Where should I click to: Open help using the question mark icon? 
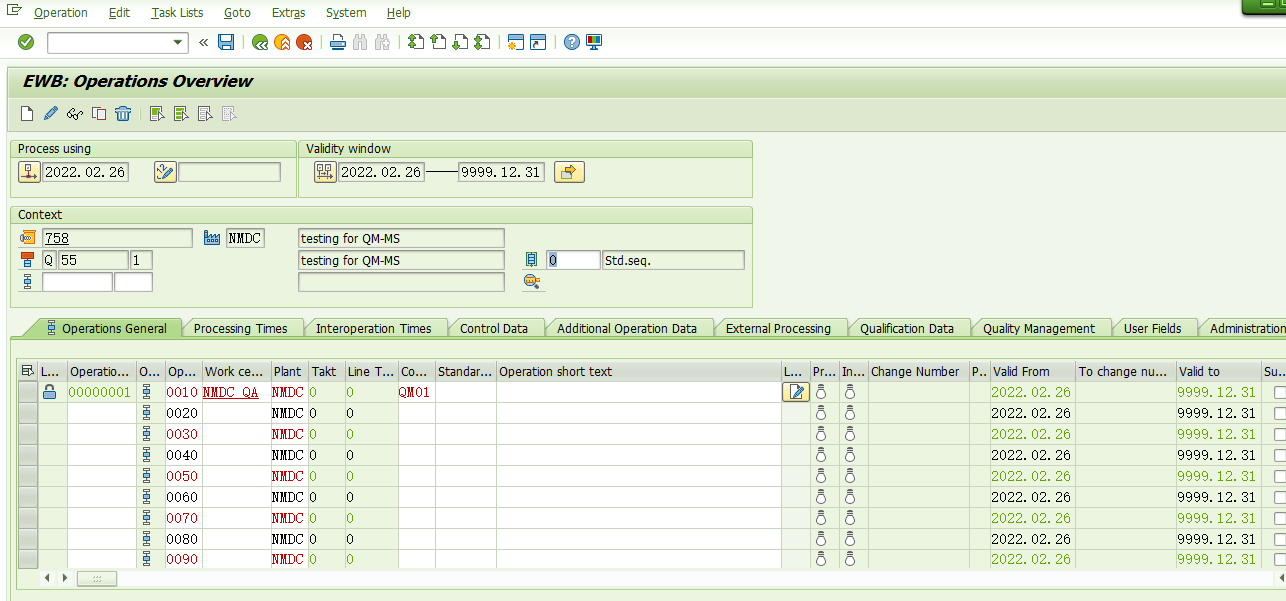click(x=570, y=42)
